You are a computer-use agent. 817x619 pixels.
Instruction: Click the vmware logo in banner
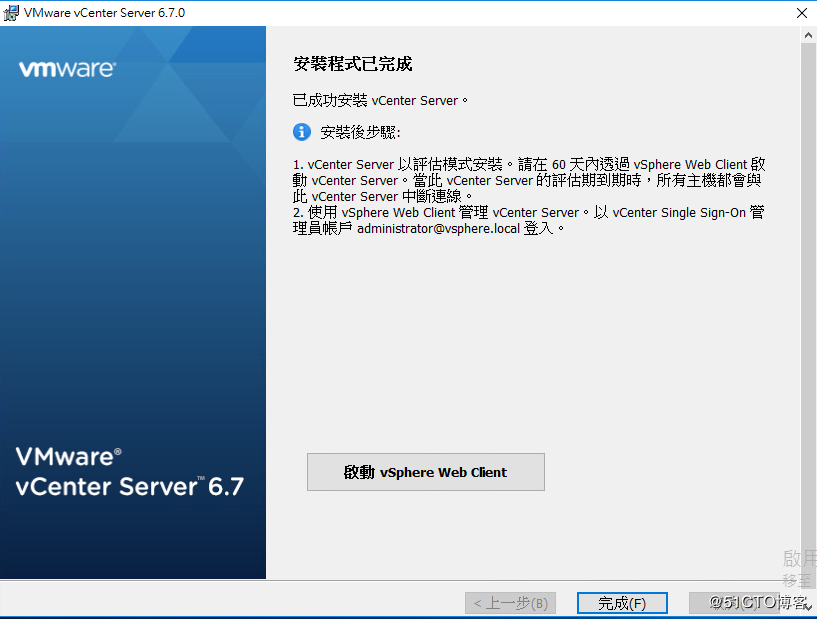pyautogui.click(x=67, y=69)
